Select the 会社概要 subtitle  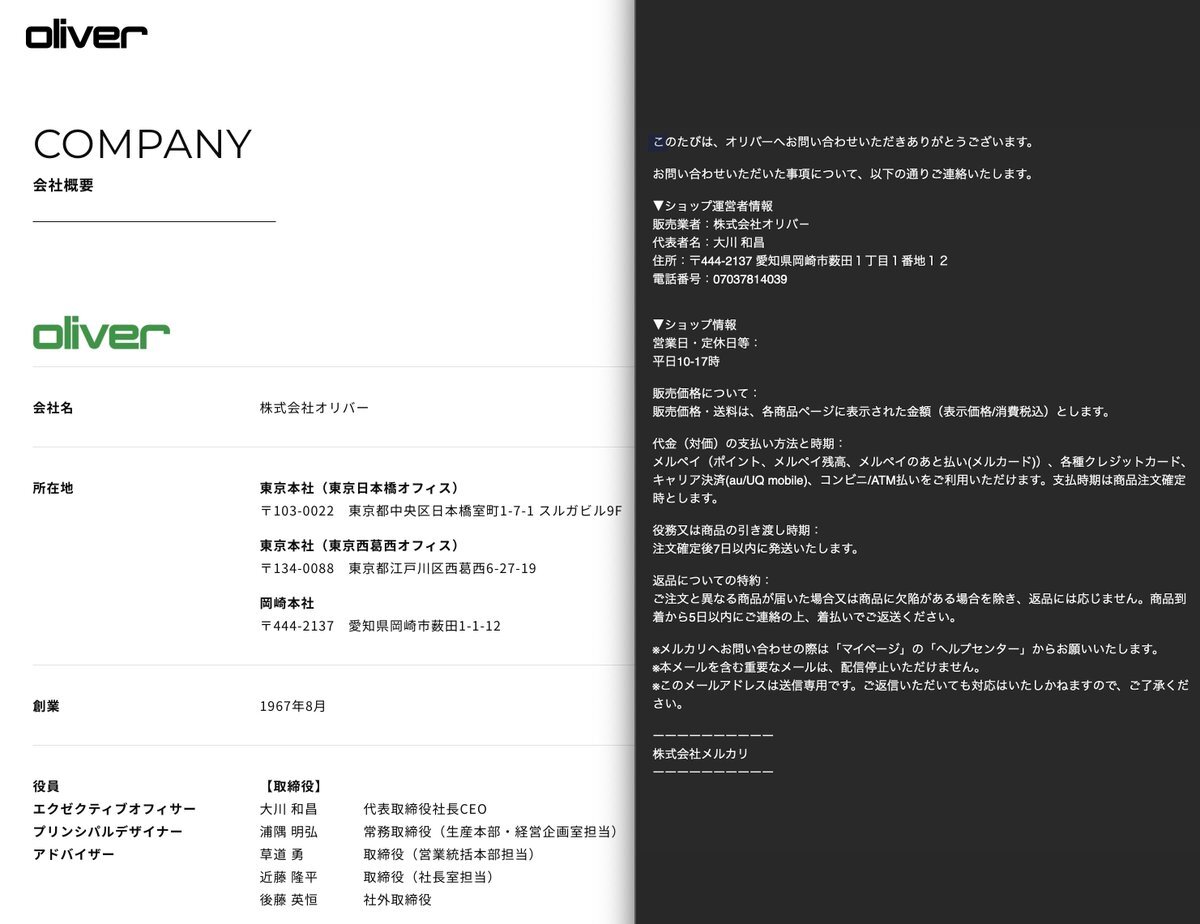[x=63, y=185]
